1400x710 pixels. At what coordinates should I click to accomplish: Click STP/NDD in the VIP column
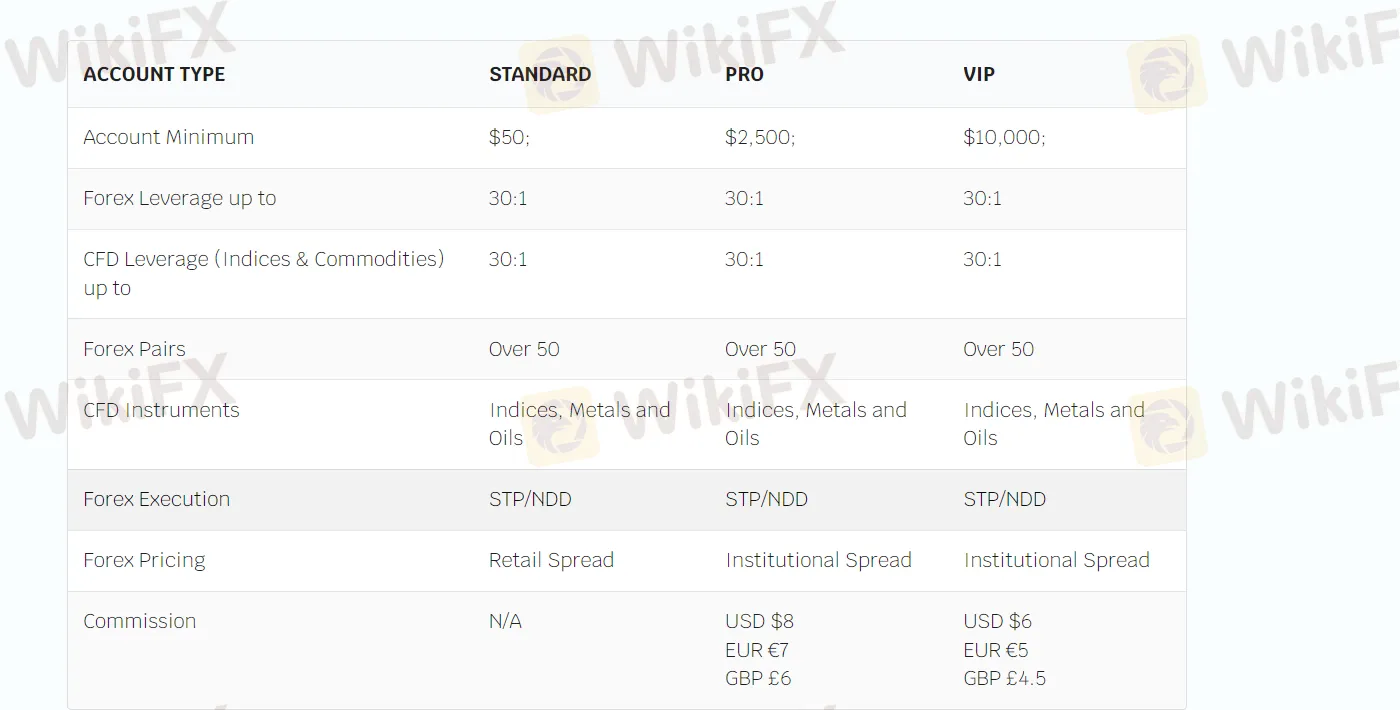click(1004, 499)
